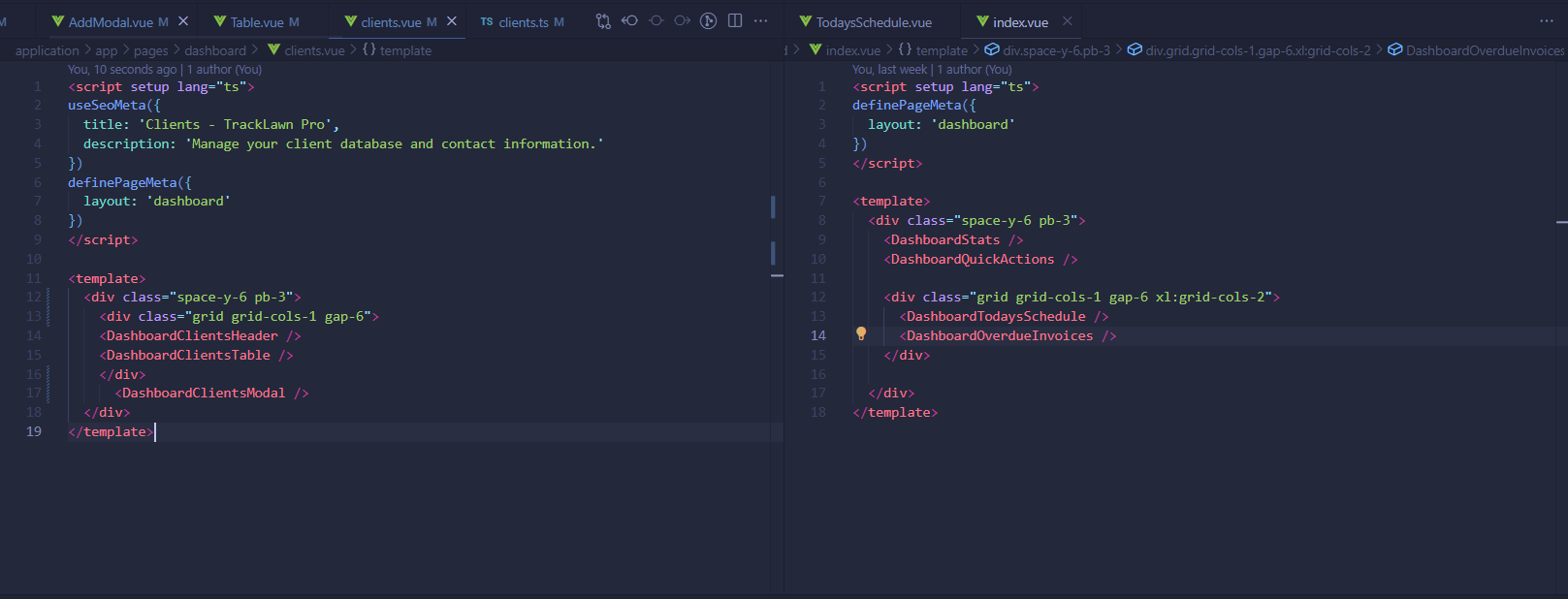Close the index.vue tab
Viewport: 1568px width, 599px height.
click(x=1068, y=21)
